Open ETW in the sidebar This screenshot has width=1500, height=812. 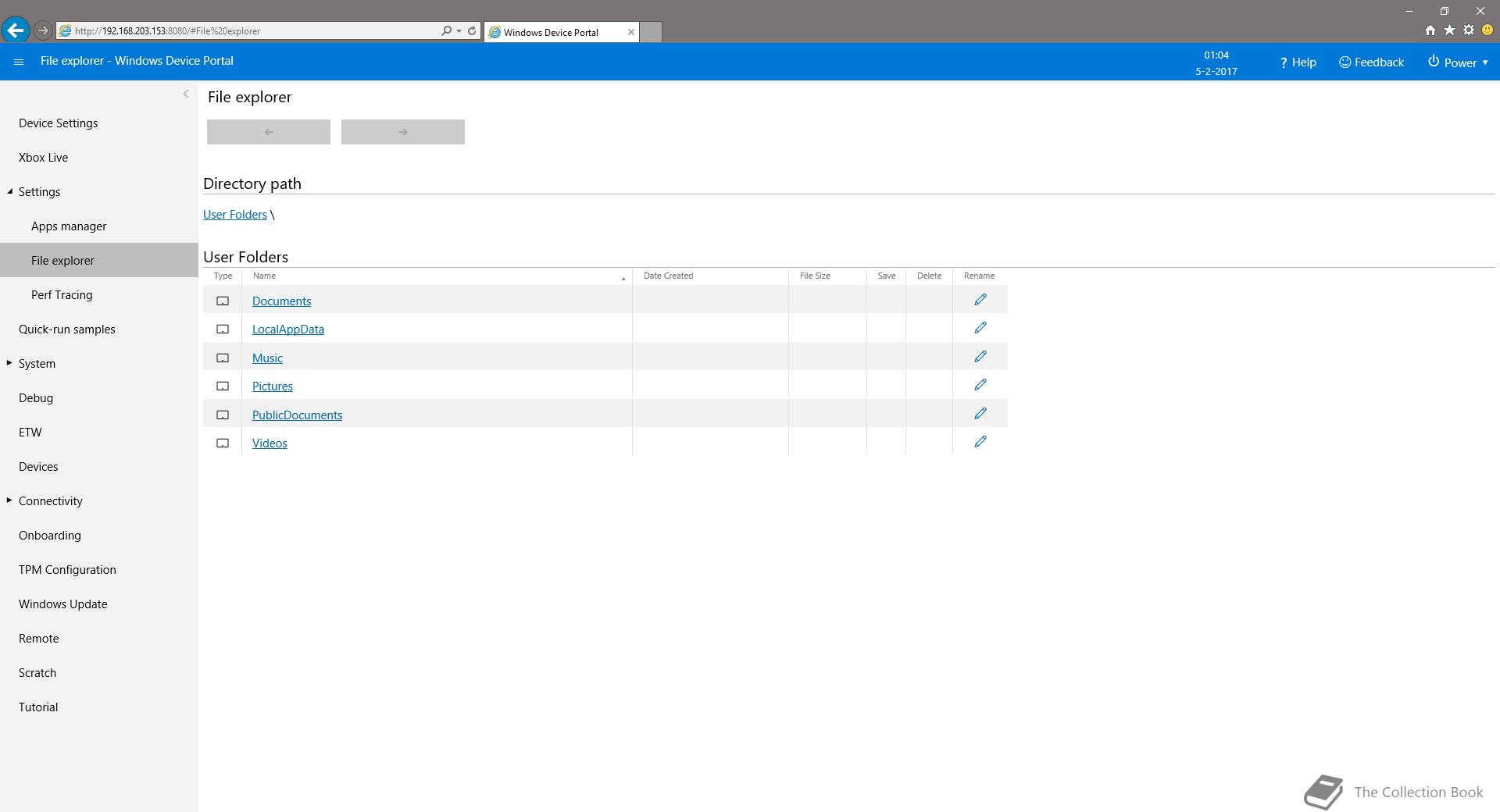click(x=30, y=433)
